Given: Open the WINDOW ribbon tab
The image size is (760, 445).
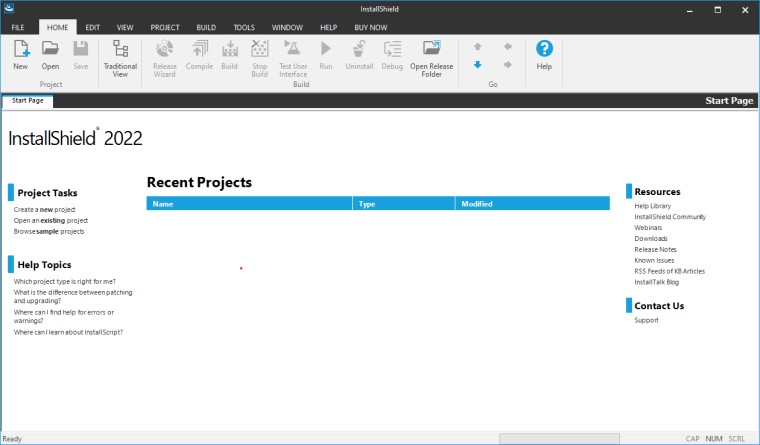Looking at the screenshot, I should tap(287, 28).
